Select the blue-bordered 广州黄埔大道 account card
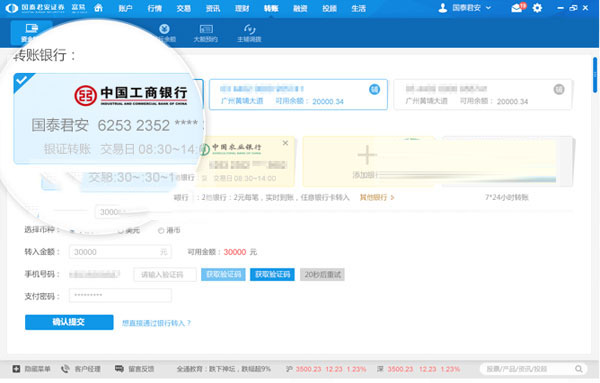 click(x=298, y=95)
